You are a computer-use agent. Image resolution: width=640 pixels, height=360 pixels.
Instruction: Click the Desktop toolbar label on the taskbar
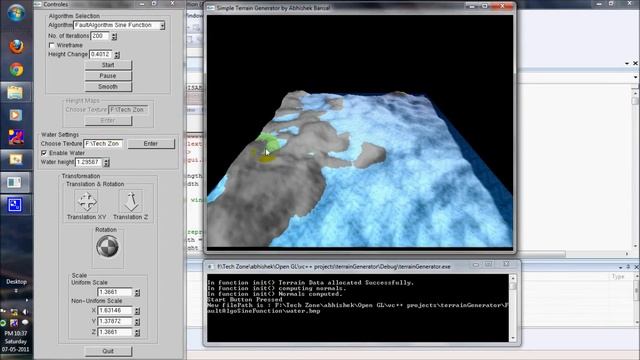point(16,282)
